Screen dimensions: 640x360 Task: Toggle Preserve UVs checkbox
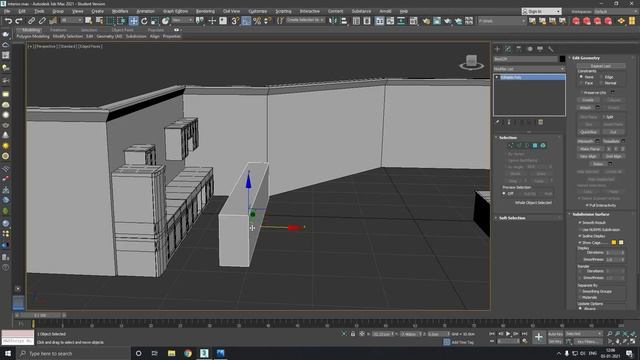tap(581, 93)
